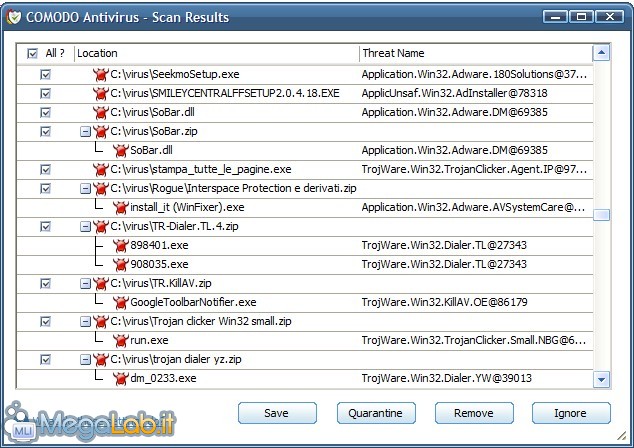Select threat TrojWare.Win32.KillAV.OE@86179
Viewport: 634px width, 448px height.
[444, 302]
